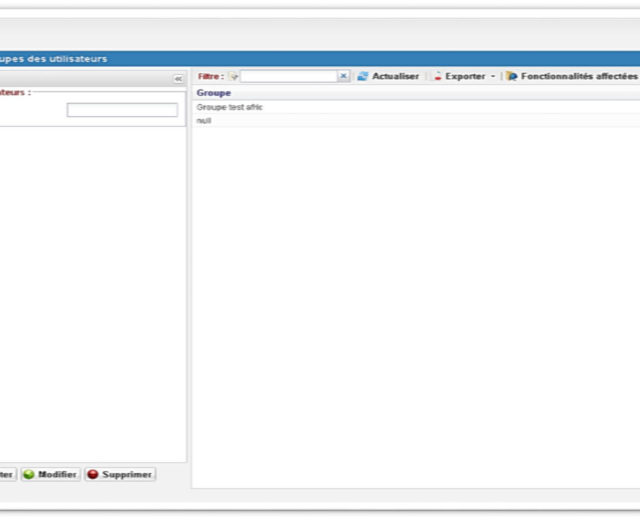Click the partially visible Ajouter button
The width and height of the screenshot is (640, 520).
pyautogui.click(x=7, y=474)
